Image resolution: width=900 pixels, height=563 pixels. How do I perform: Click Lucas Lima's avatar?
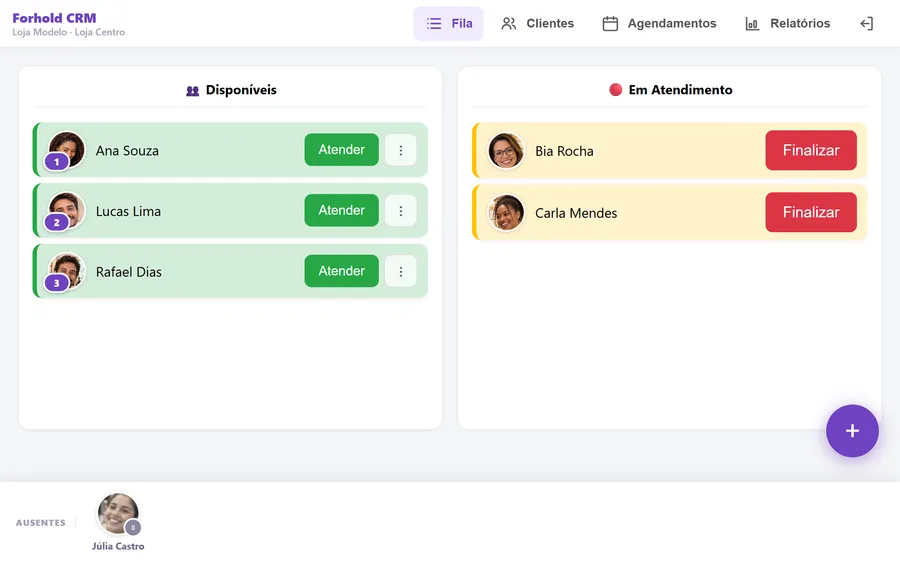[67, 210]
